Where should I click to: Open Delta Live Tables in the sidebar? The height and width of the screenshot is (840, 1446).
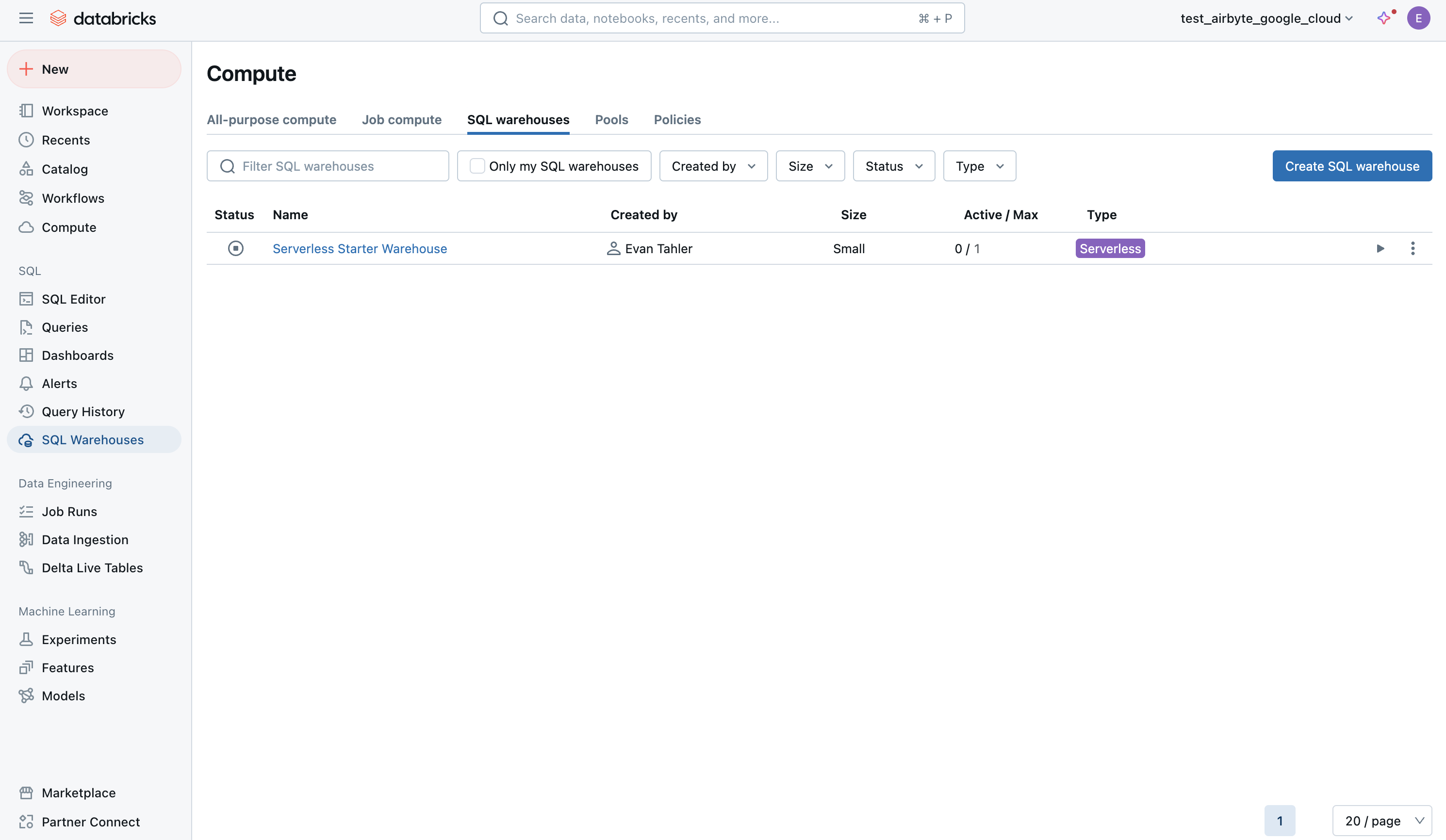coord(92,567)
